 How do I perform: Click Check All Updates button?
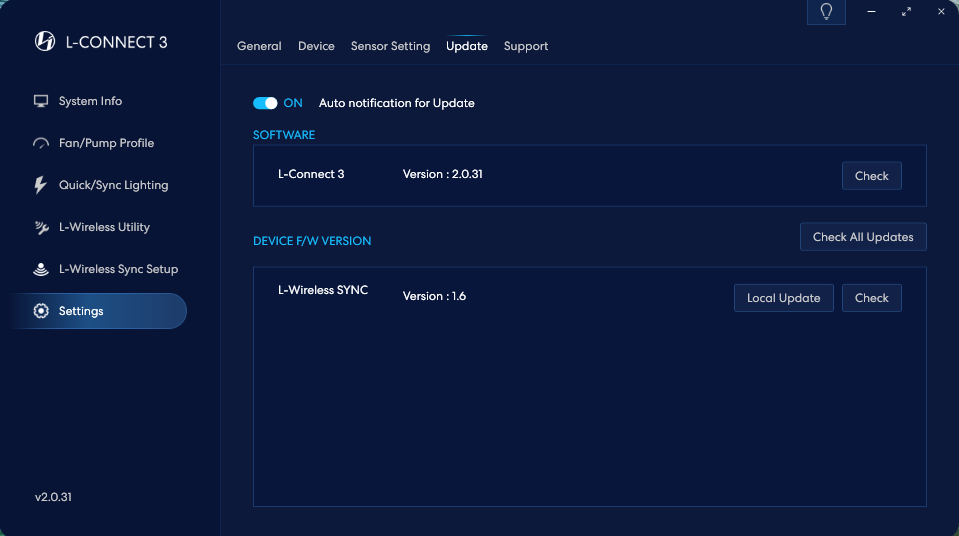click(863, 237)
